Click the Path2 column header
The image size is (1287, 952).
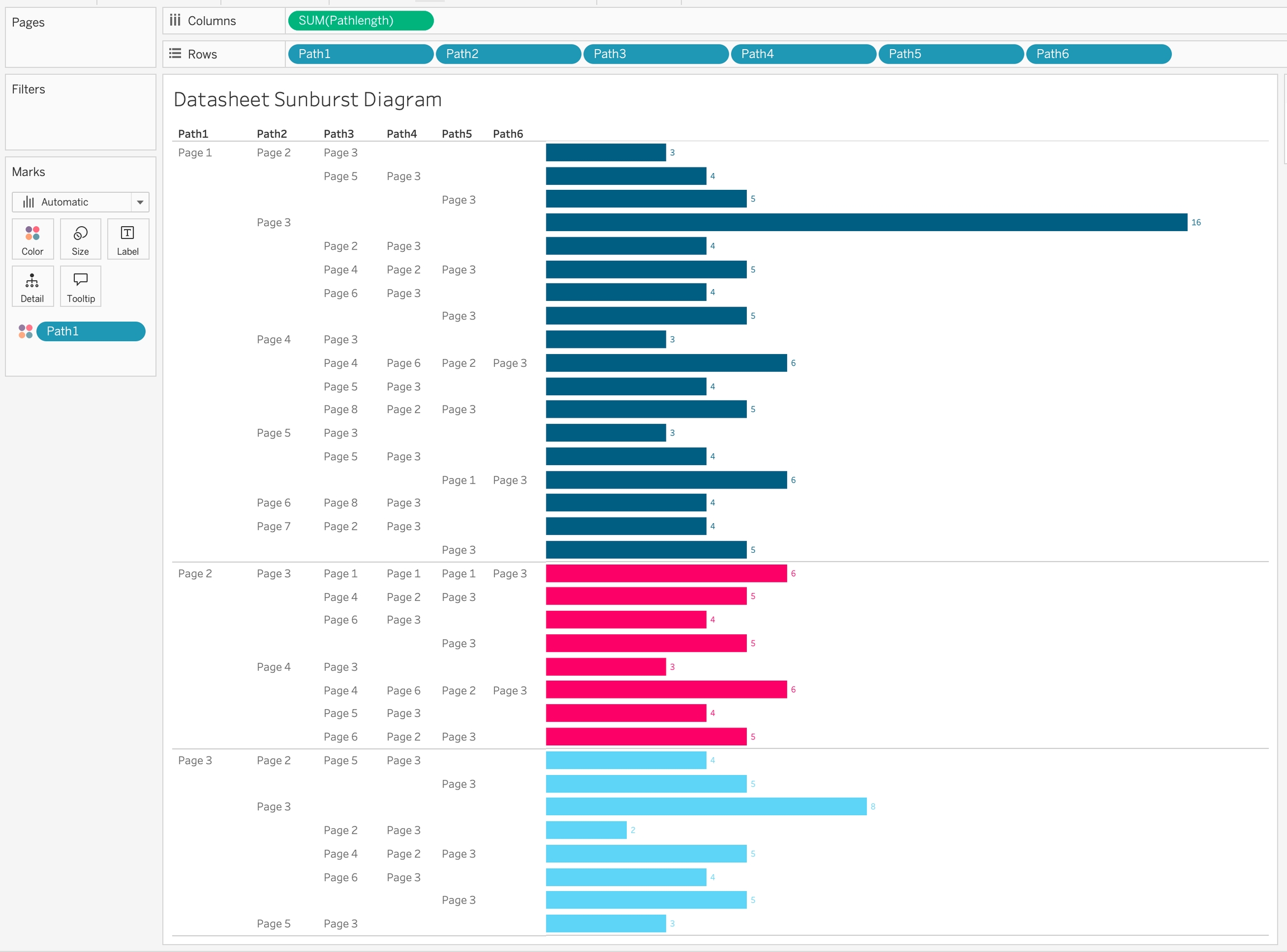point(271,133)
